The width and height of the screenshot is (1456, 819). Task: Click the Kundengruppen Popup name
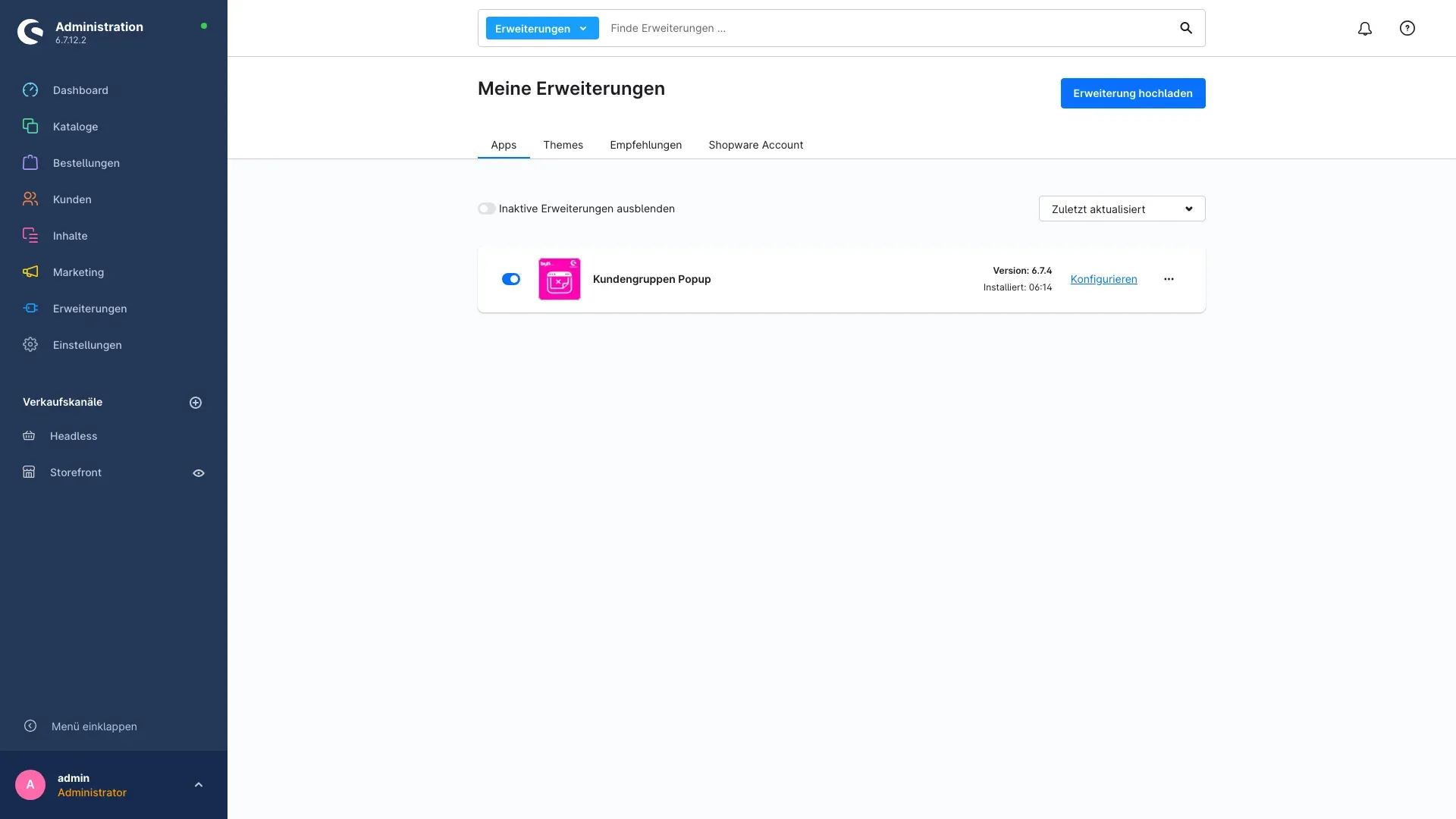pos(651,279)
